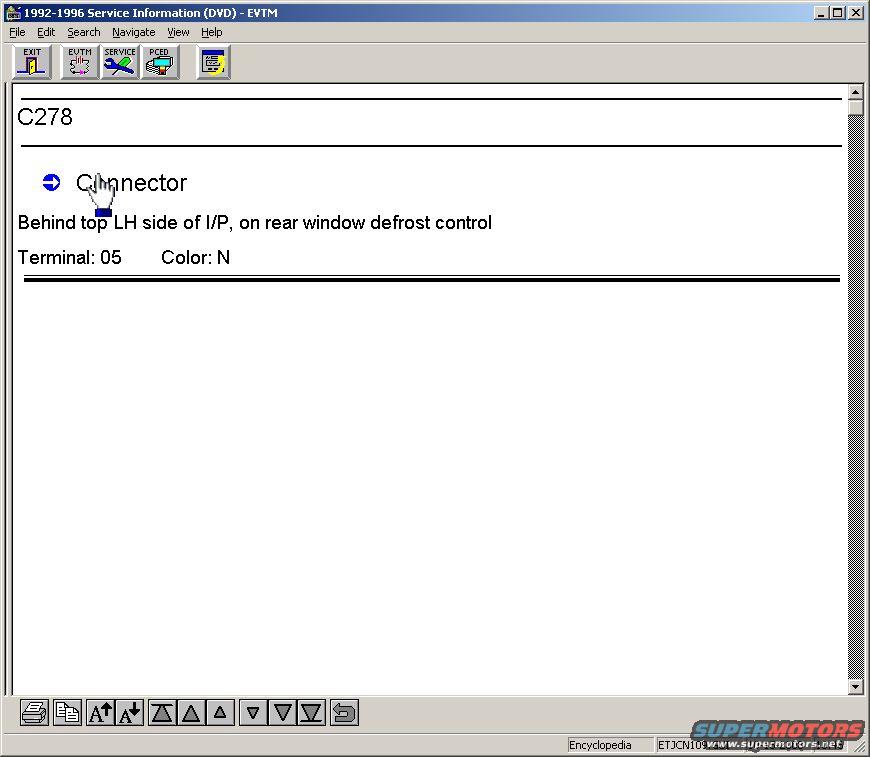Open the PCED diagnostics icon
The image size is (870, 757).
click(159, 62)
